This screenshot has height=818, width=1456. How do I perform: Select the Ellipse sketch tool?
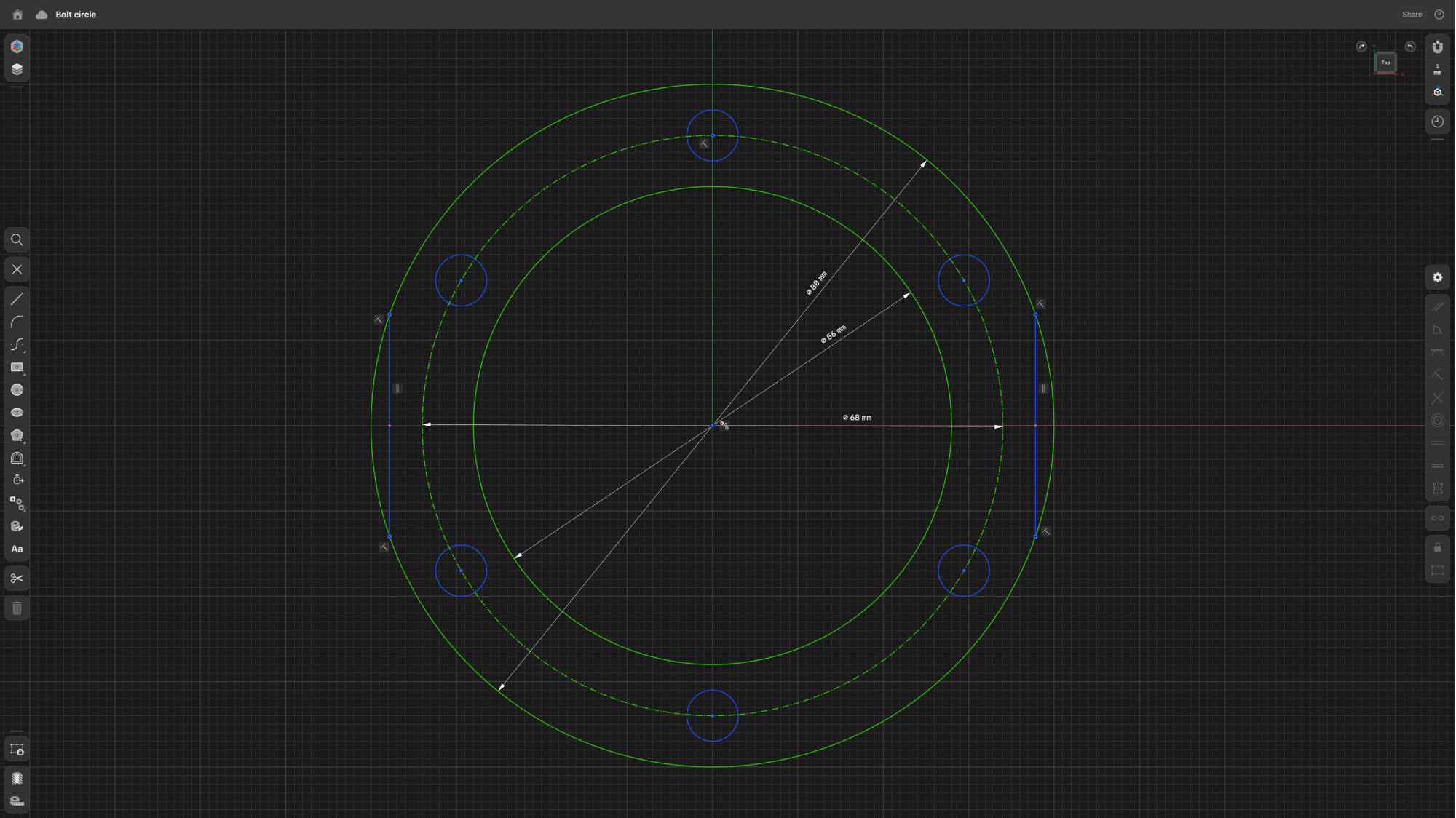coord(17,413)
